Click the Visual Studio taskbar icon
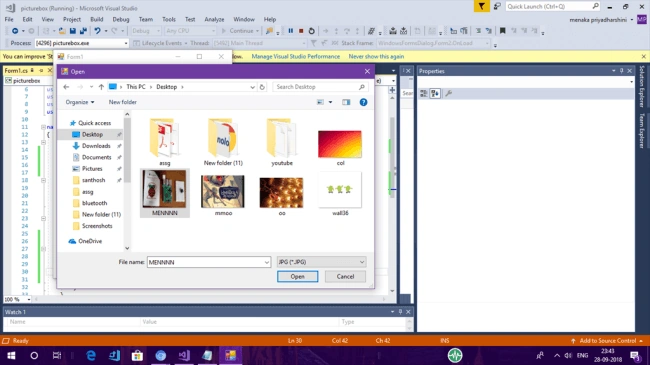 coord(184,355)
